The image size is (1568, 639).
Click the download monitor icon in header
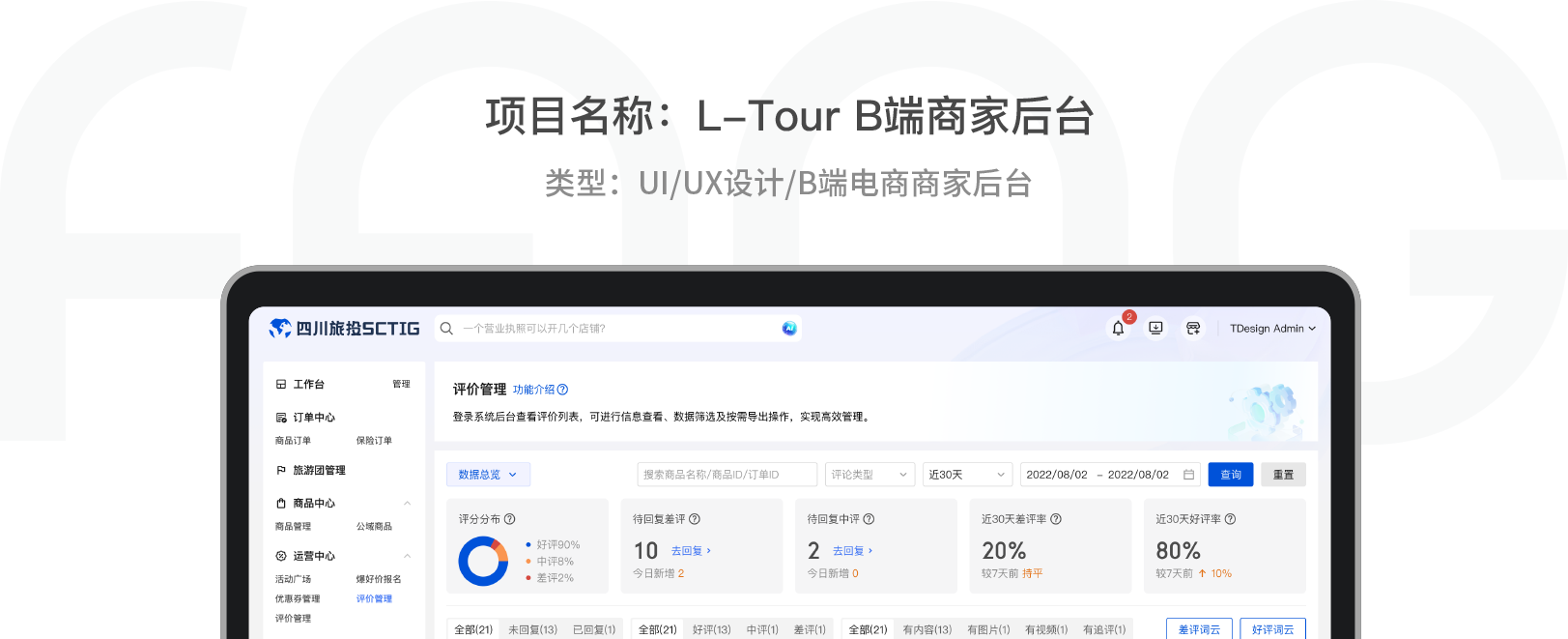click(1155, 329)
